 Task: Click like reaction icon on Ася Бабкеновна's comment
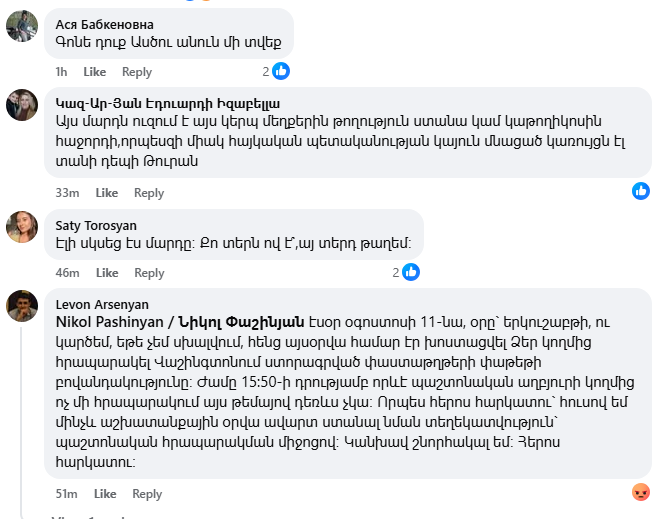[281, 71]
